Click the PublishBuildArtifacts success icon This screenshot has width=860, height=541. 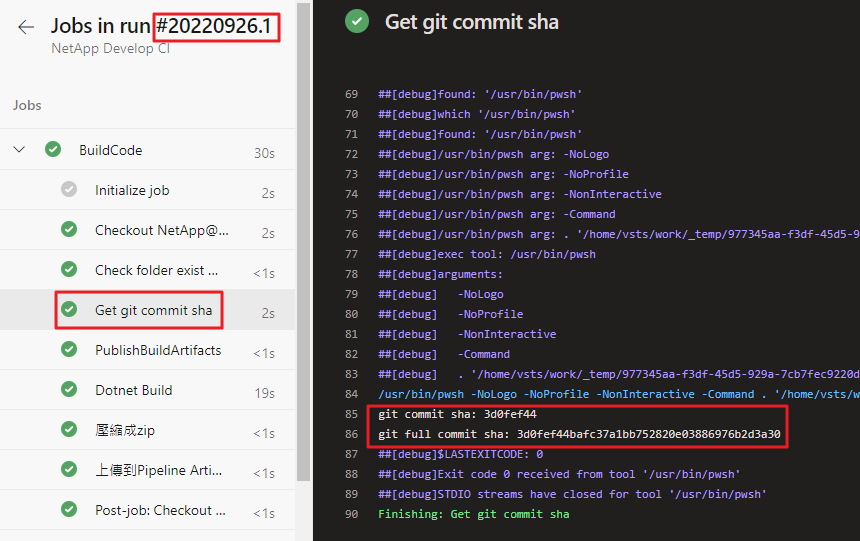tap(69, 350)
